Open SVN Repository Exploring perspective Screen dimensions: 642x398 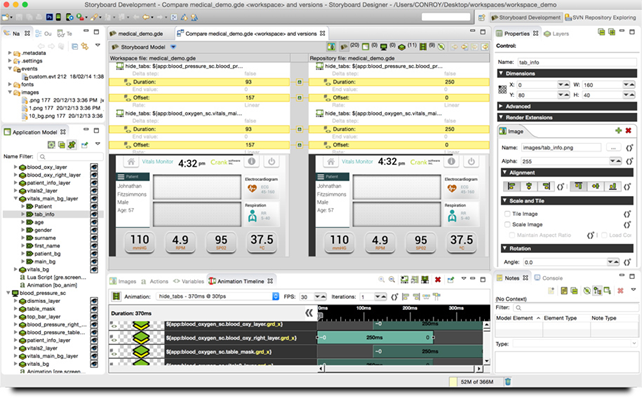coord(600,17)
